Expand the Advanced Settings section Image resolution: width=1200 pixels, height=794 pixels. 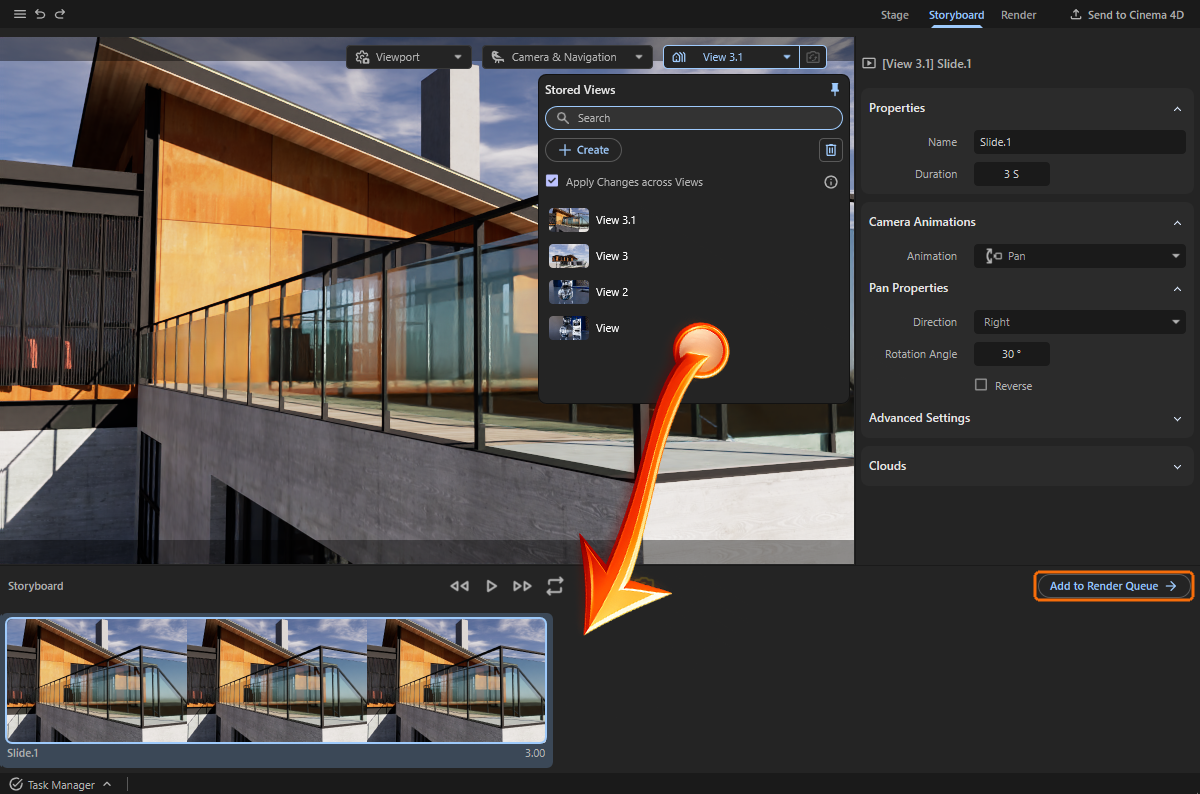1177,418
